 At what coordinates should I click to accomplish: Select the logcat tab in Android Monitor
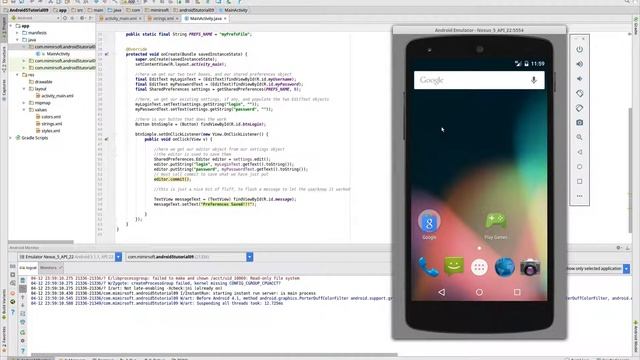tap(28, 268)
